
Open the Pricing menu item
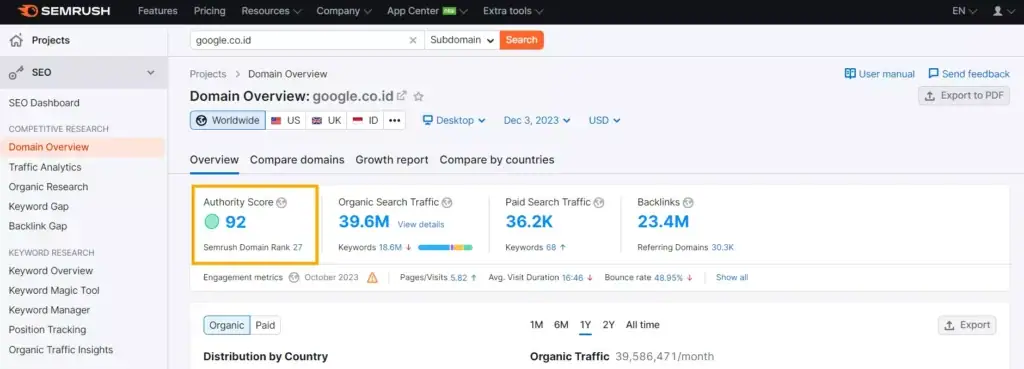tap(210, 11)
